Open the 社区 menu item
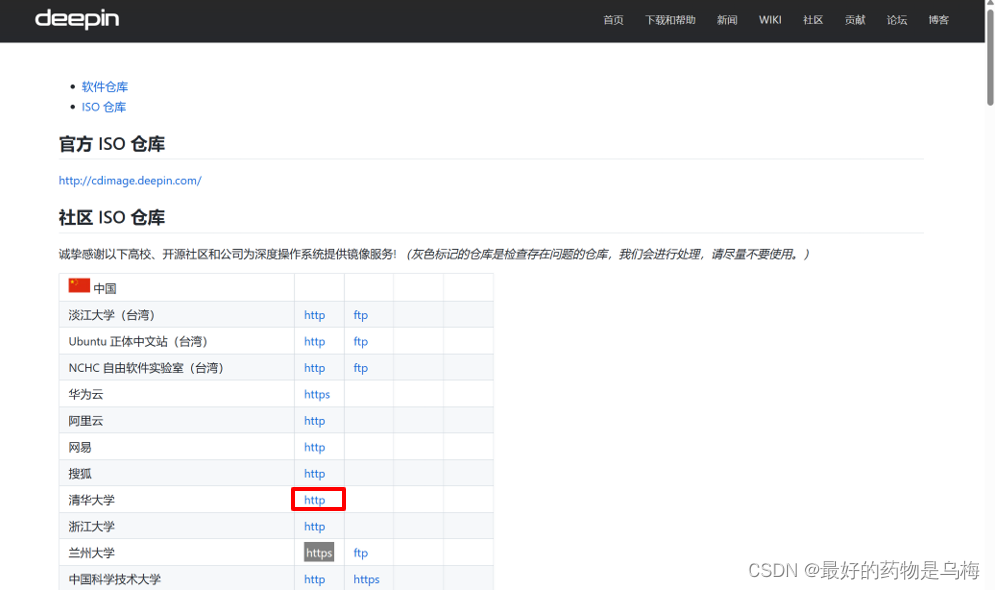 coord(812,19)
